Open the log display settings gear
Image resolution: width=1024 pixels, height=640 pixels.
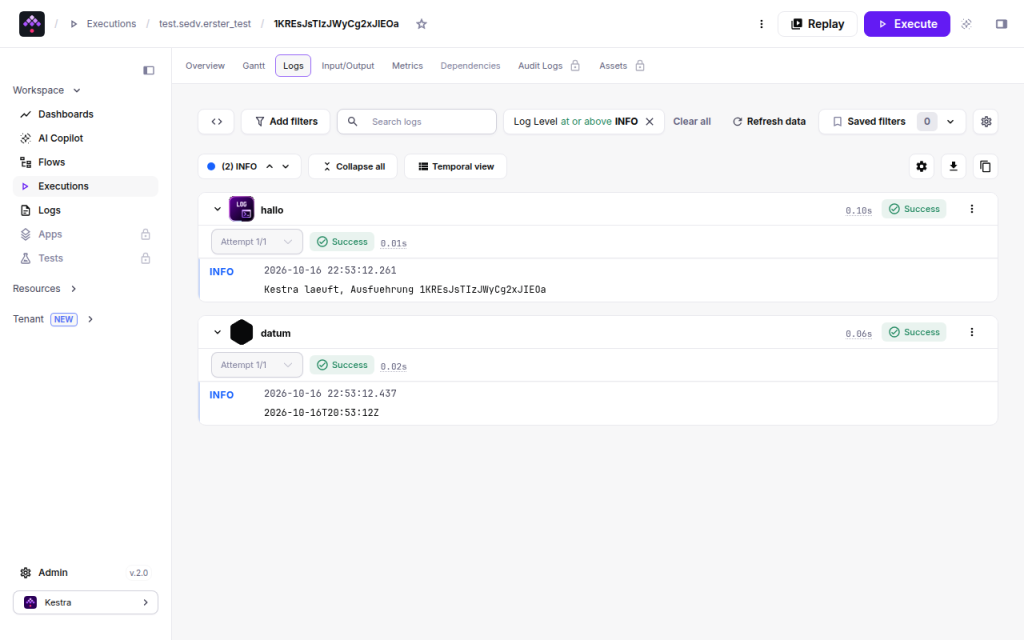(x=921, y=167)
